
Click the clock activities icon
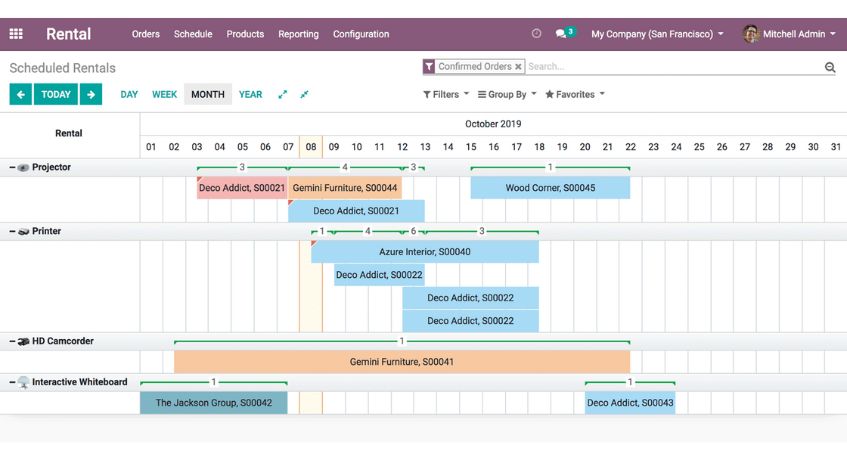536,34
